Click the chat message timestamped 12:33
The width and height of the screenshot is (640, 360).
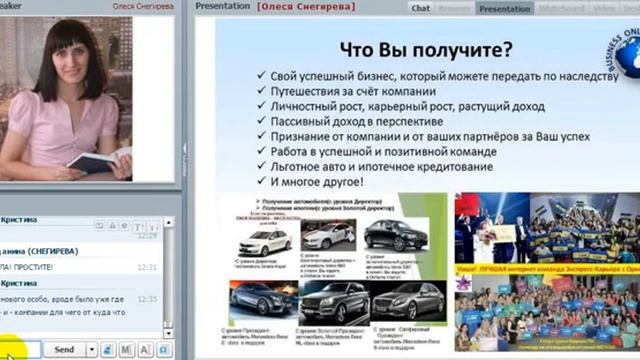point(79,306)
